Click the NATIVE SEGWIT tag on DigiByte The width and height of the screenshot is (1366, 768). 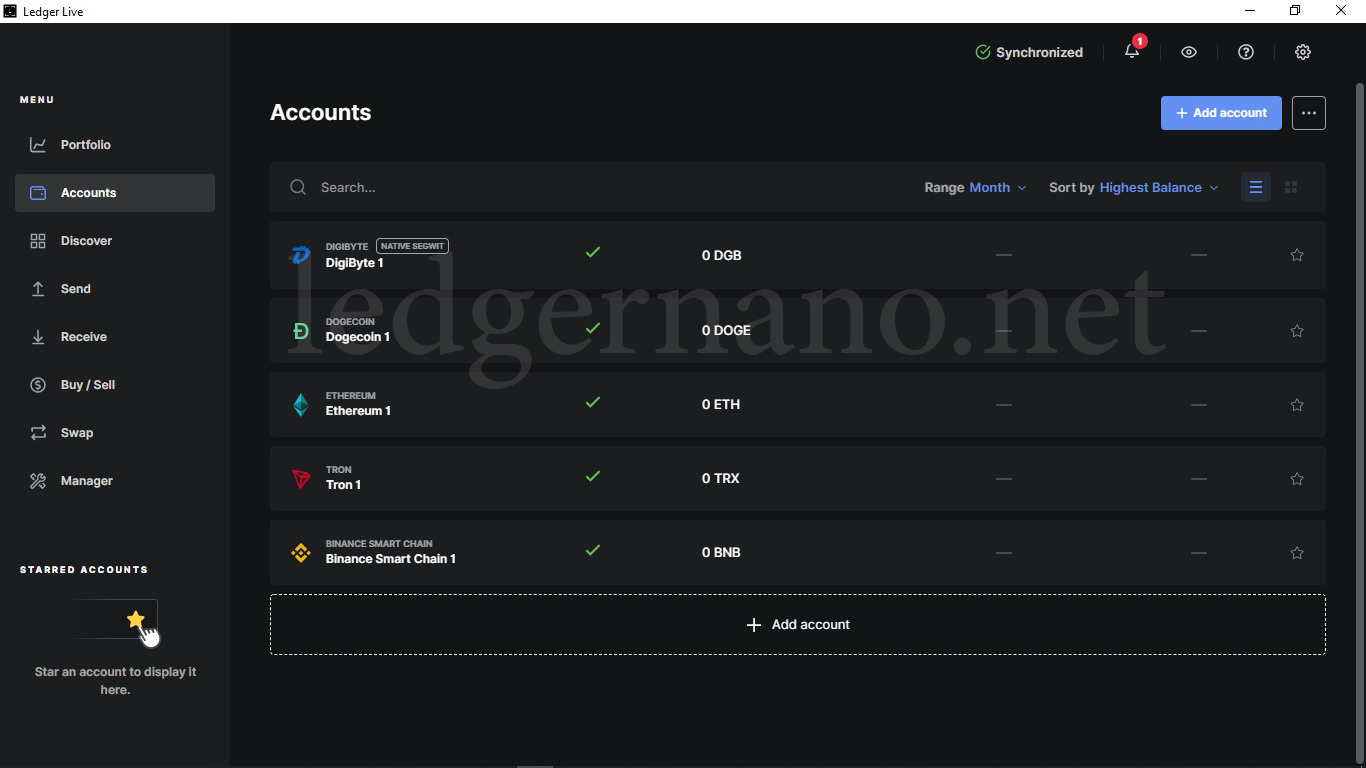click(x=412, y=246)
